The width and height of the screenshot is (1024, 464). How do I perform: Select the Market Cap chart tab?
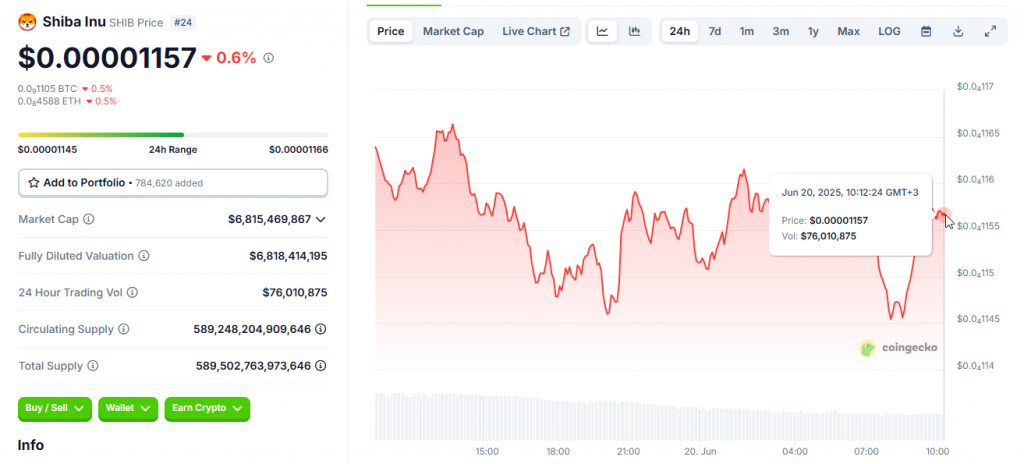click(x=453, y=31)
